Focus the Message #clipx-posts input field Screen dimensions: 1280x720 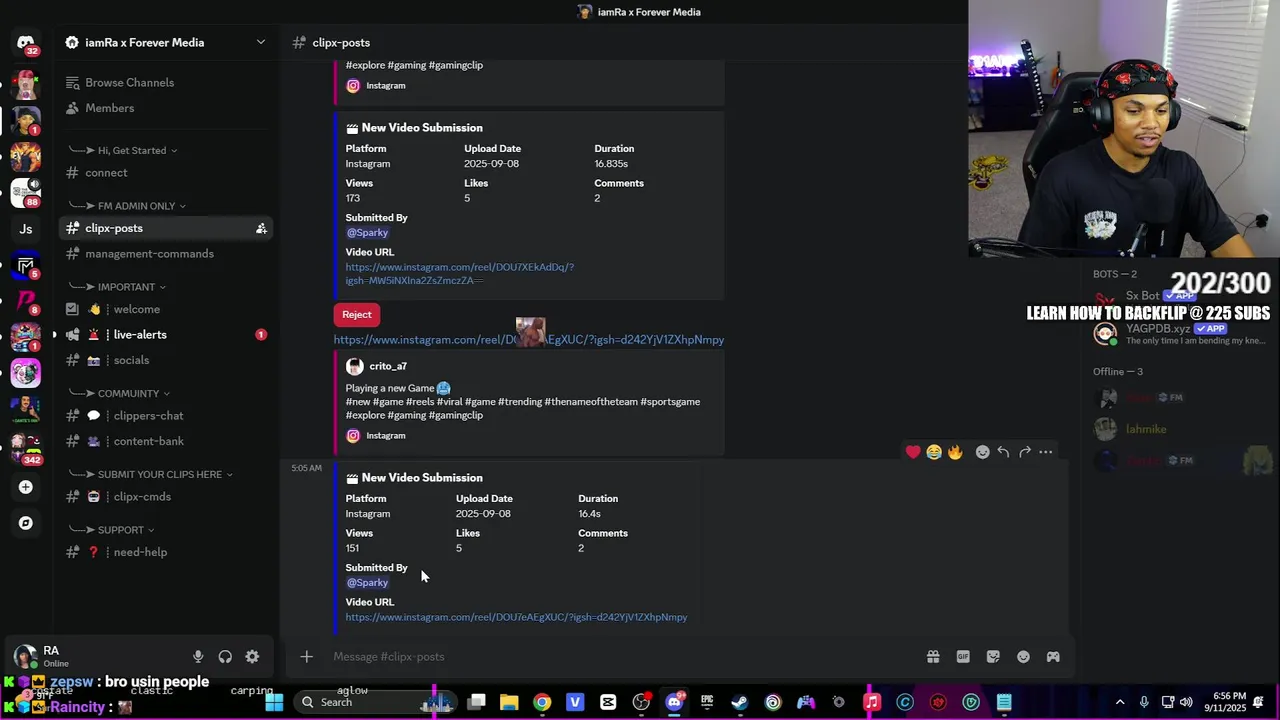tap(620, 657)
